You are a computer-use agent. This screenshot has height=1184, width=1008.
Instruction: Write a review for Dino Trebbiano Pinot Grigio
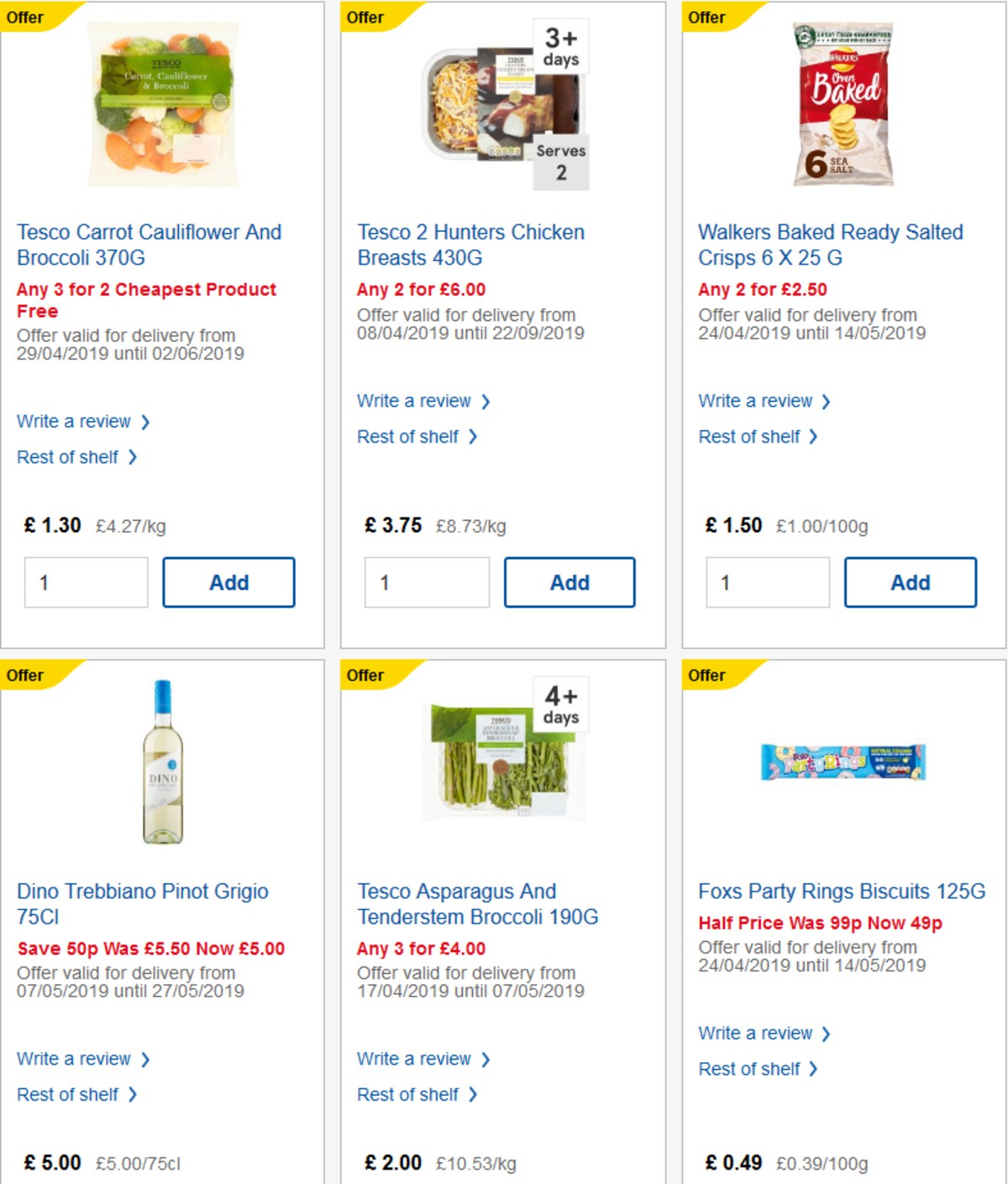74,1059
